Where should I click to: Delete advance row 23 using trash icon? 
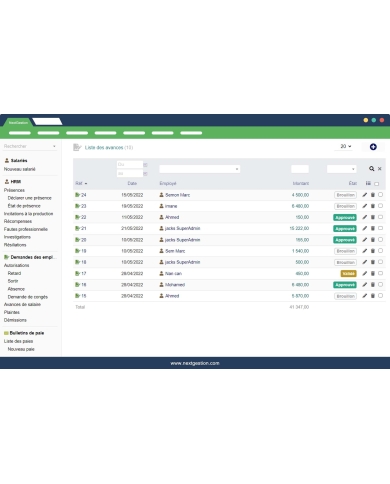[373, 206]
